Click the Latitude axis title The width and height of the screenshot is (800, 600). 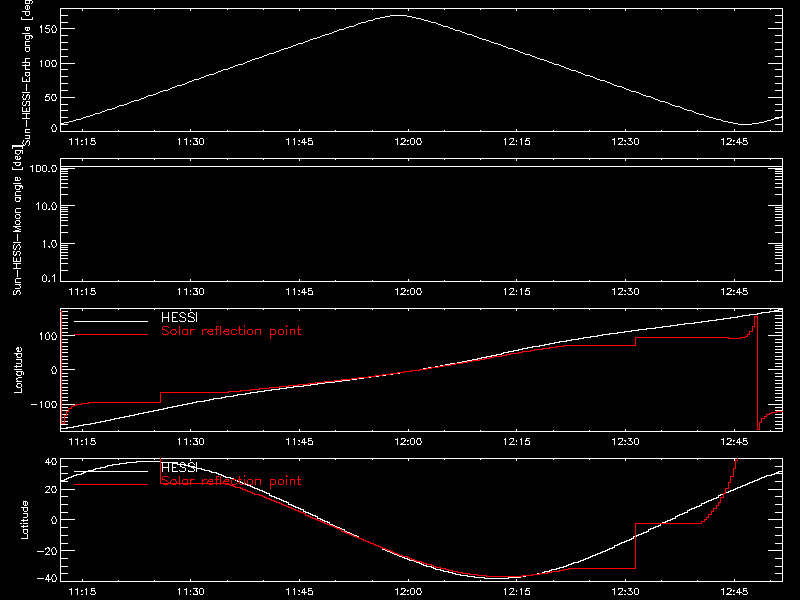click(x=24, y=519)
